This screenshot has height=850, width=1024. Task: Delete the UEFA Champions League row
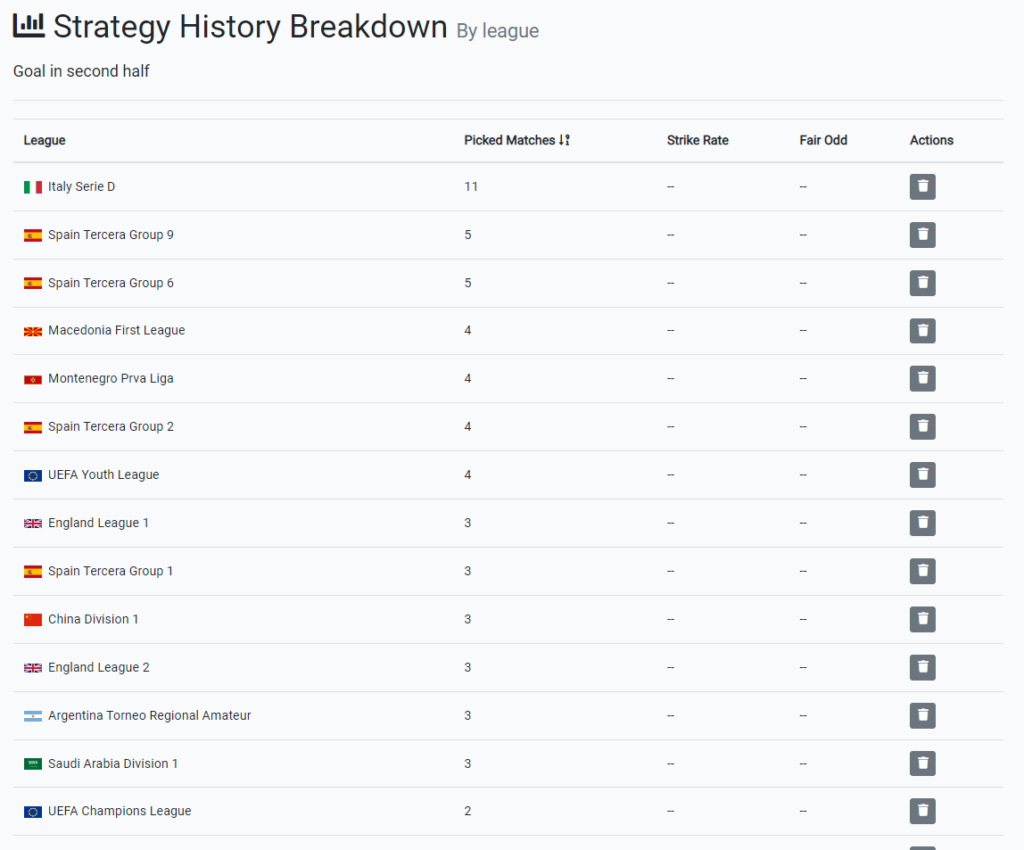coord(922,811)
